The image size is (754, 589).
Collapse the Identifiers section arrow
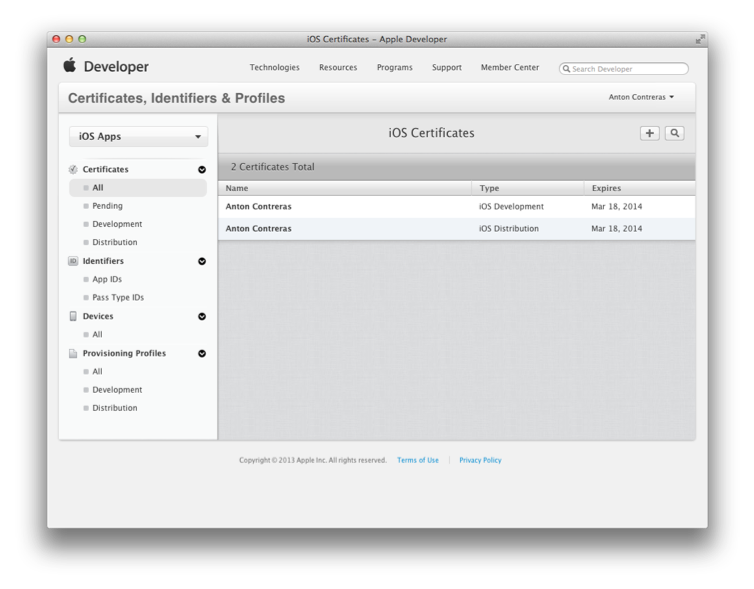(x=202, y=261)
